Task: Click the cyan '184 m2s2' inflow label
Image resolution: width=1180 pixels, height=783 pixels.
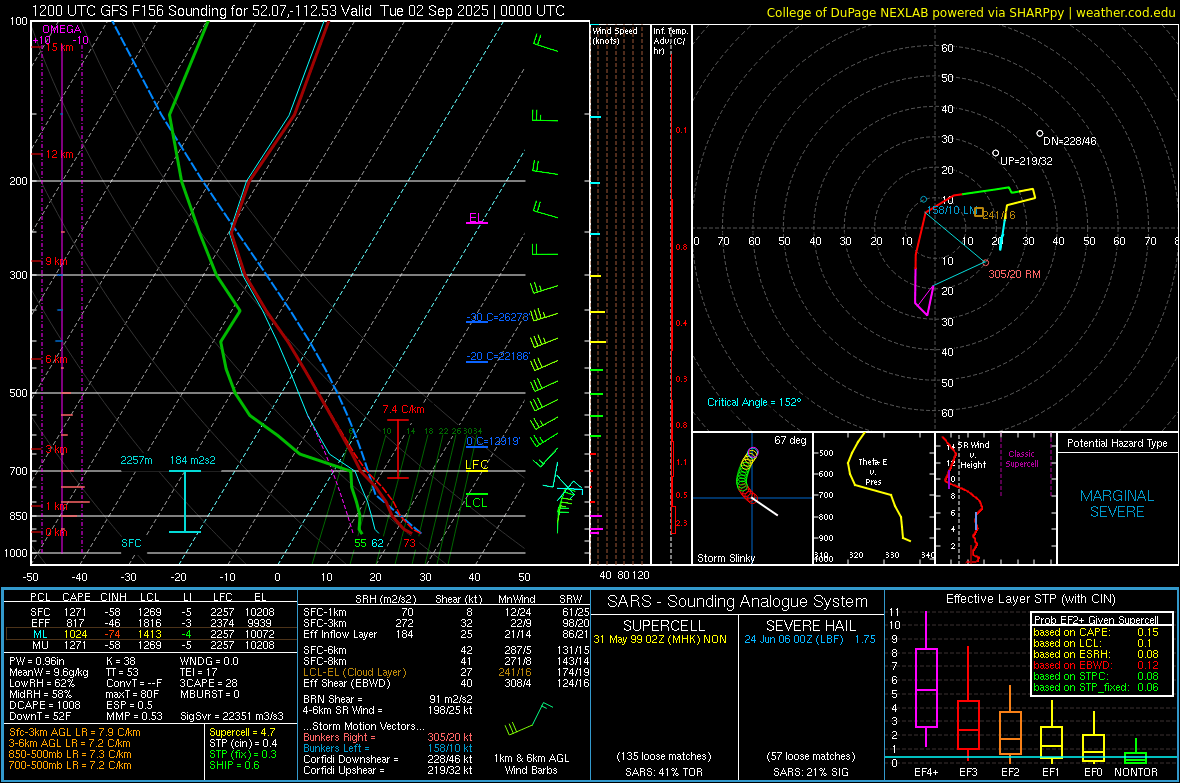Action: pos(193,460)
